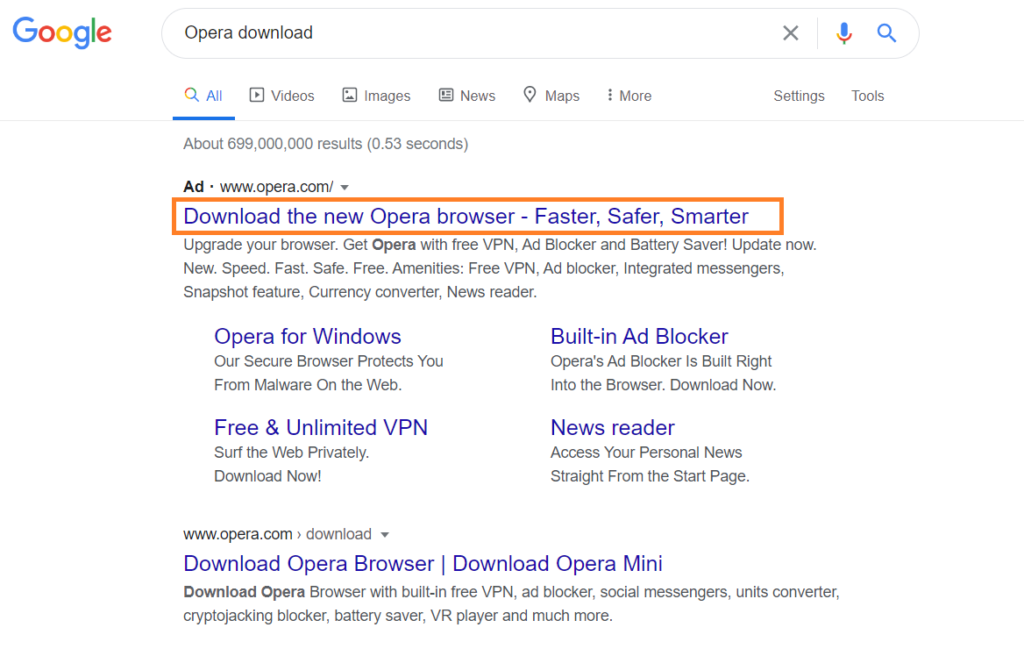Click the ad URL text "www.opera.com/"

tap(276, 187)
